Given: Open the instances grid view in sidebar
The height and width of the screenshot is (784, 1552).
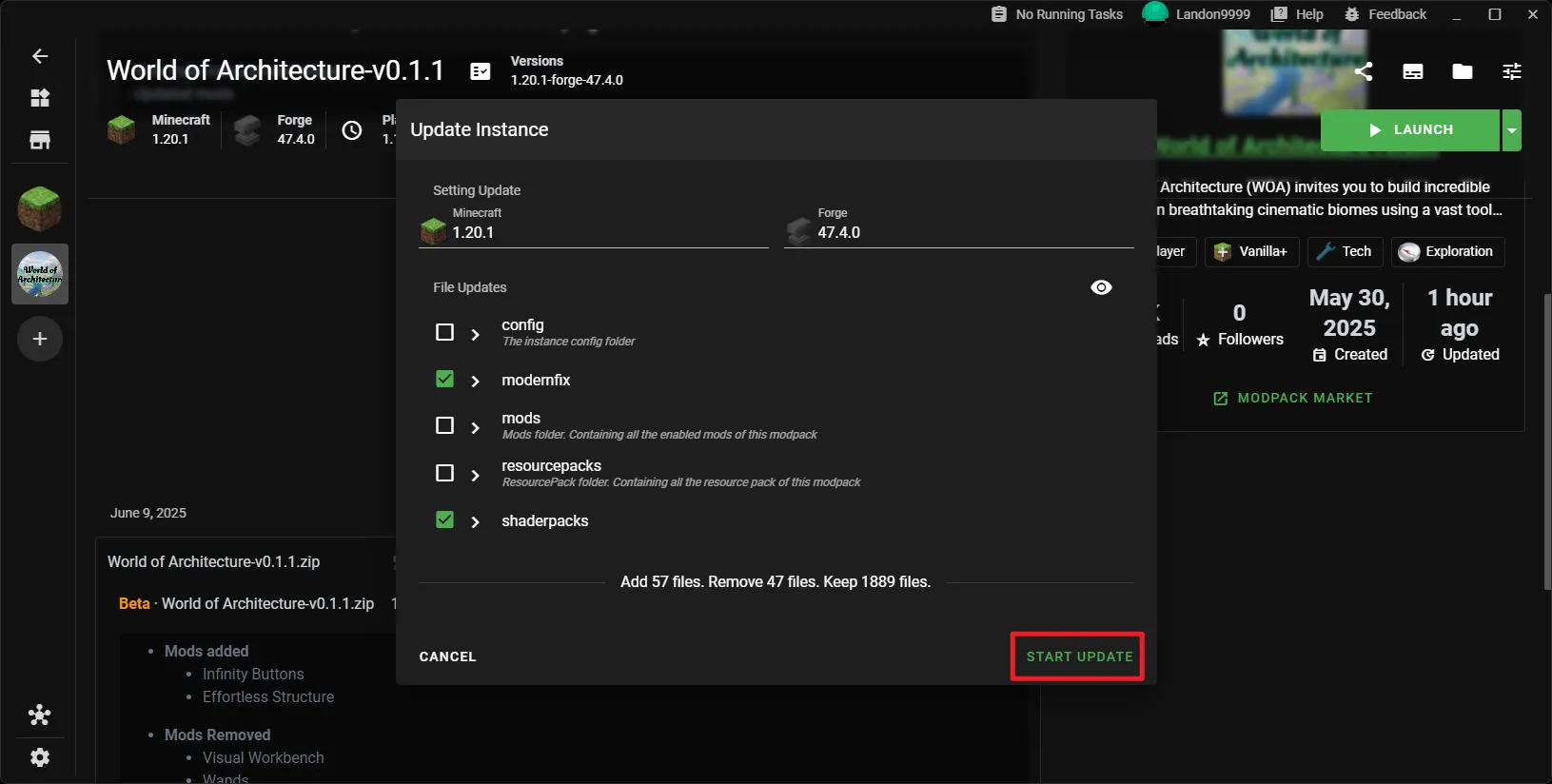Looking at the screenshot, I should (x=40, y=98).
